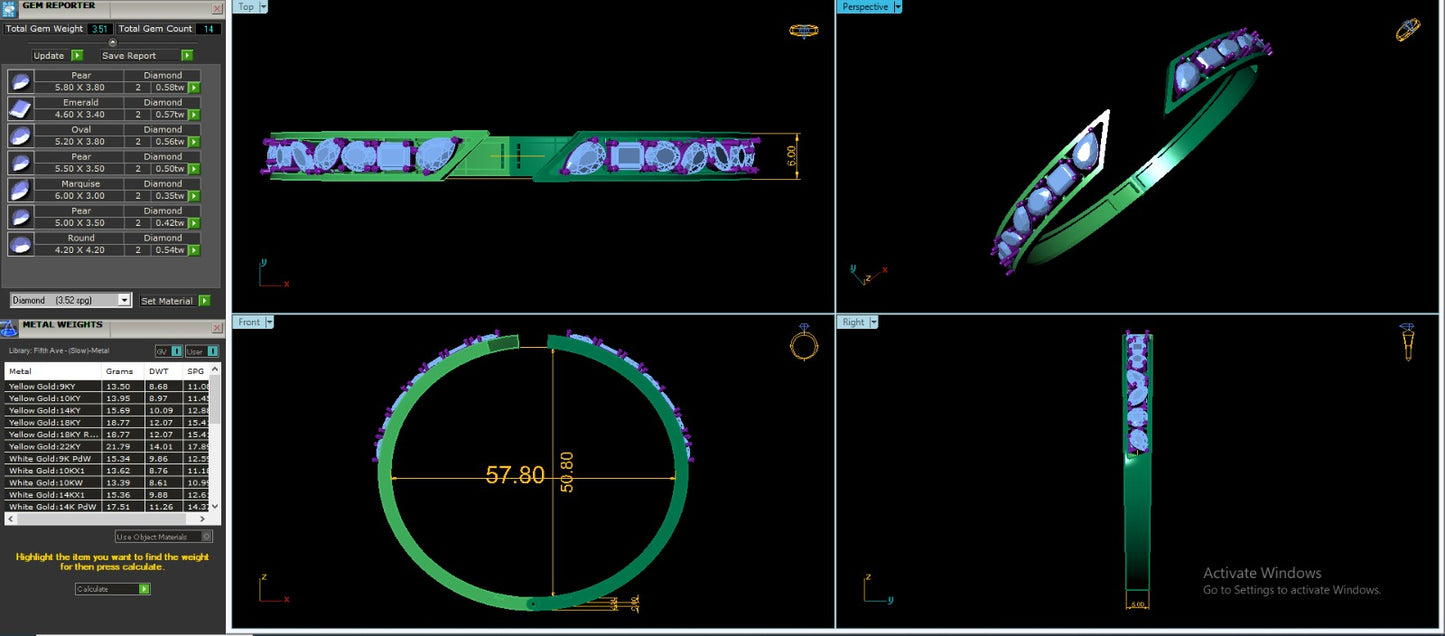
Task: Click Top viewport orientation icon
Action: tap(803, 31)
